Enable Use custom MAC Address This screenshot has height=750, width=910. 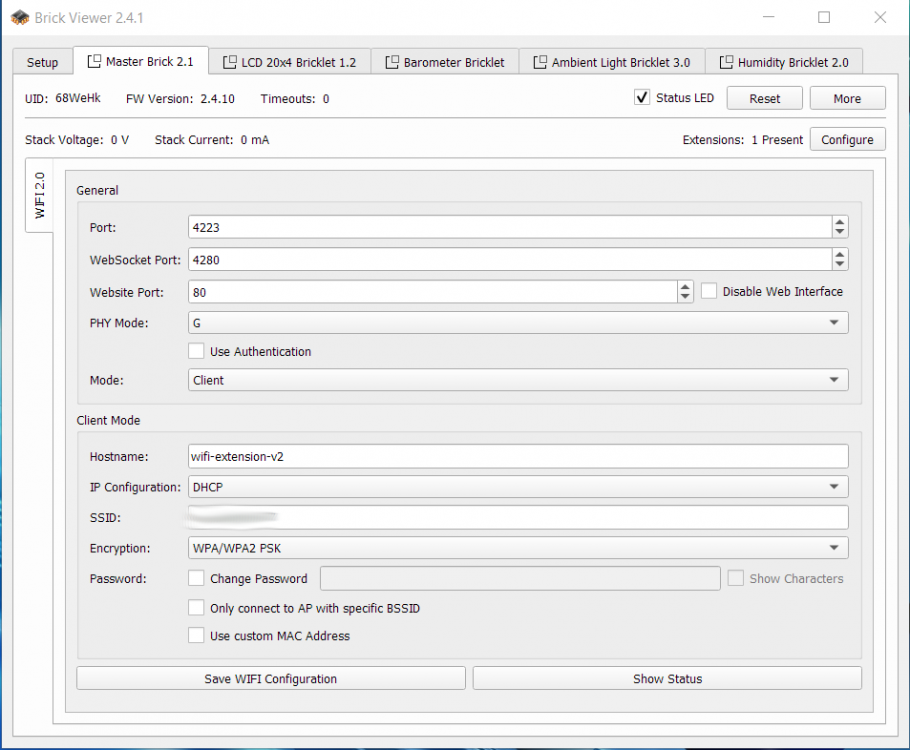pyautogui.click(x=197, y=635)
